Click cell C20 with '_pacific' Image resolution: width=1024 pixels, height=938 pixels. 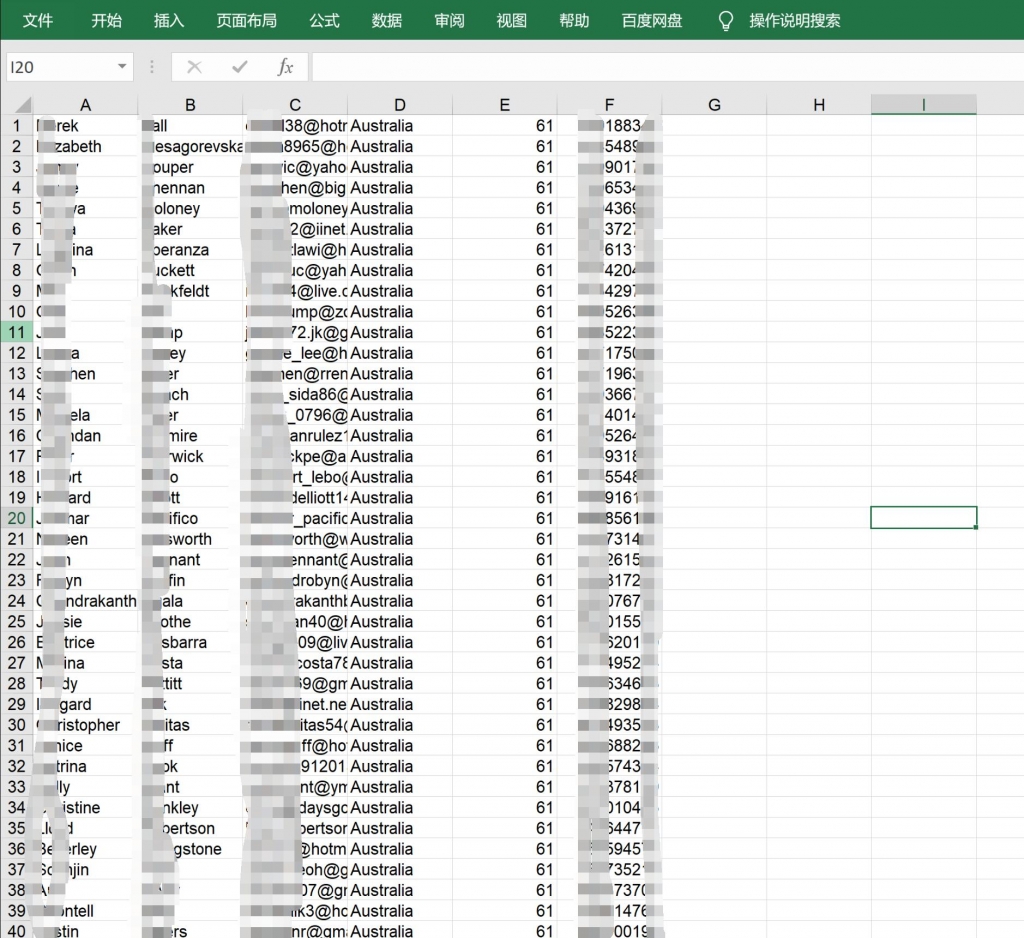click(295, 518)
